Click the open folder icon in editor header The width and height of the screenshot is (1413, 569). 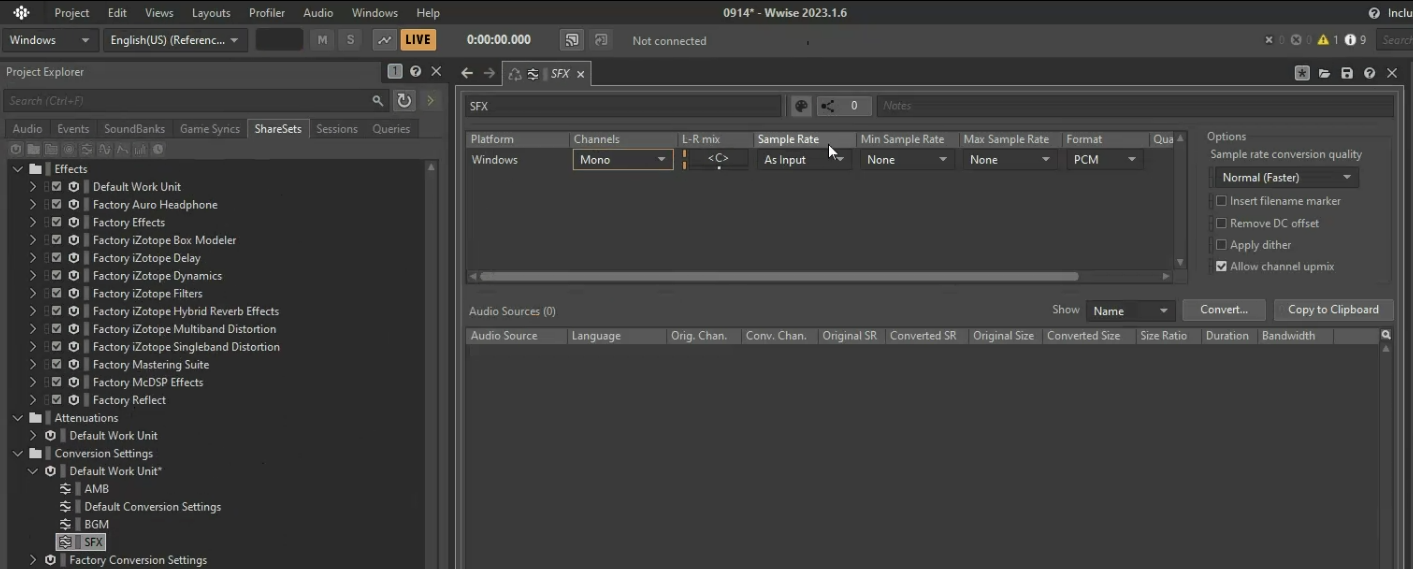coord(1325,73)
